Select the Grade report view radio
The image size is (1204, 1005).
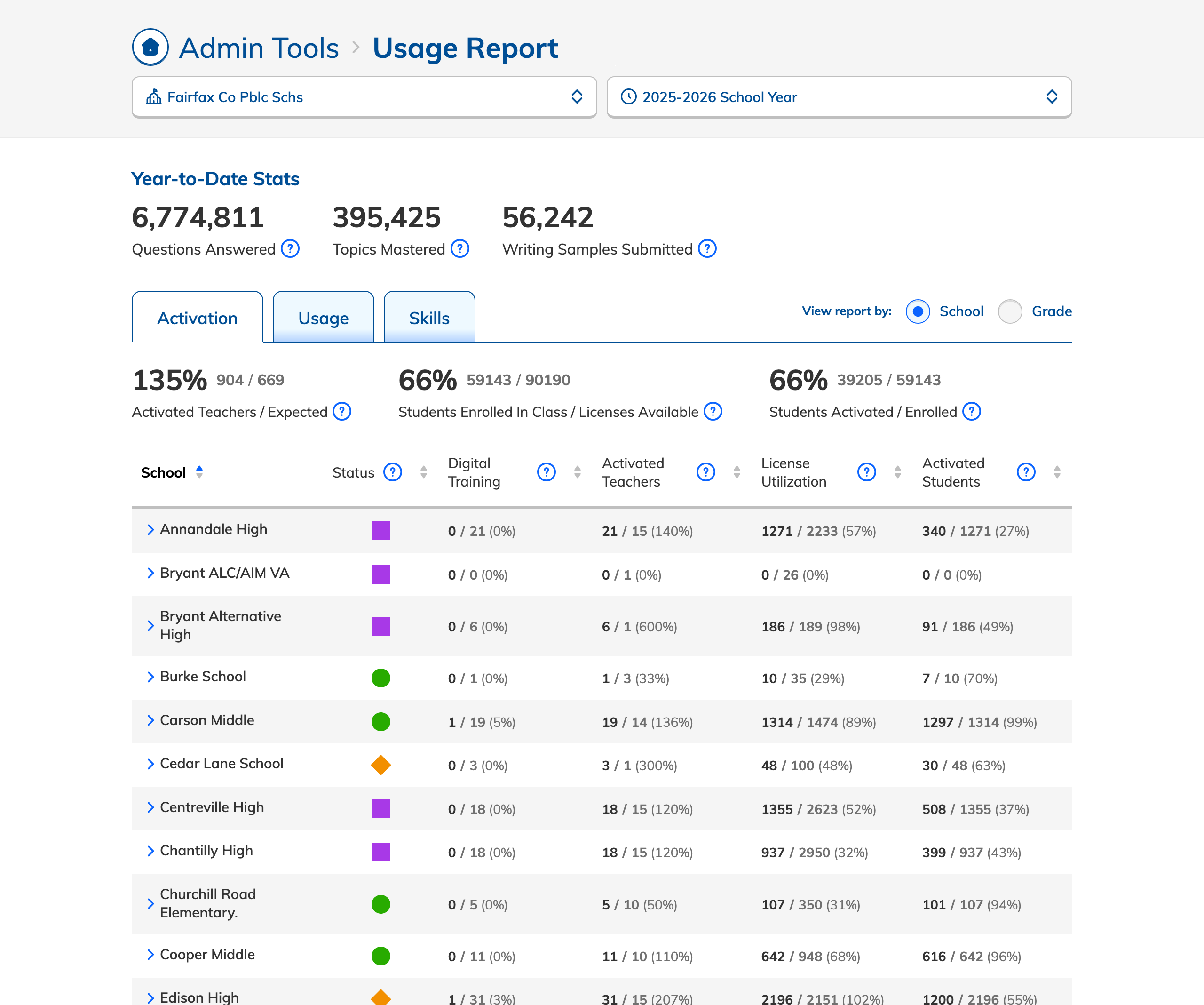pyautogui.click(x=1010, y=311)
